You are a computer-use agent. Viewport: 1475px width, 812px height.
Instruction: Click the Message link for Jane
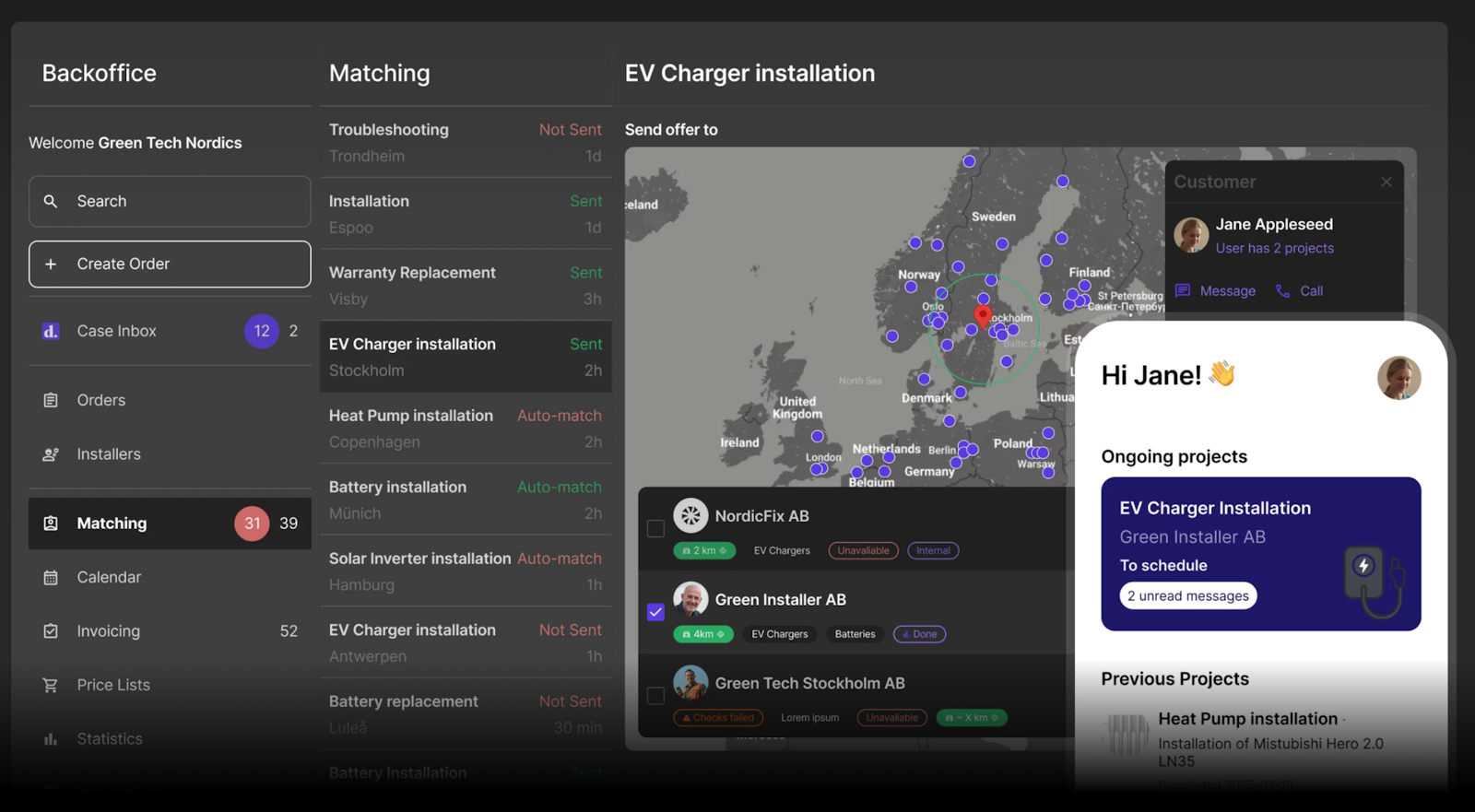(1216, 291)
